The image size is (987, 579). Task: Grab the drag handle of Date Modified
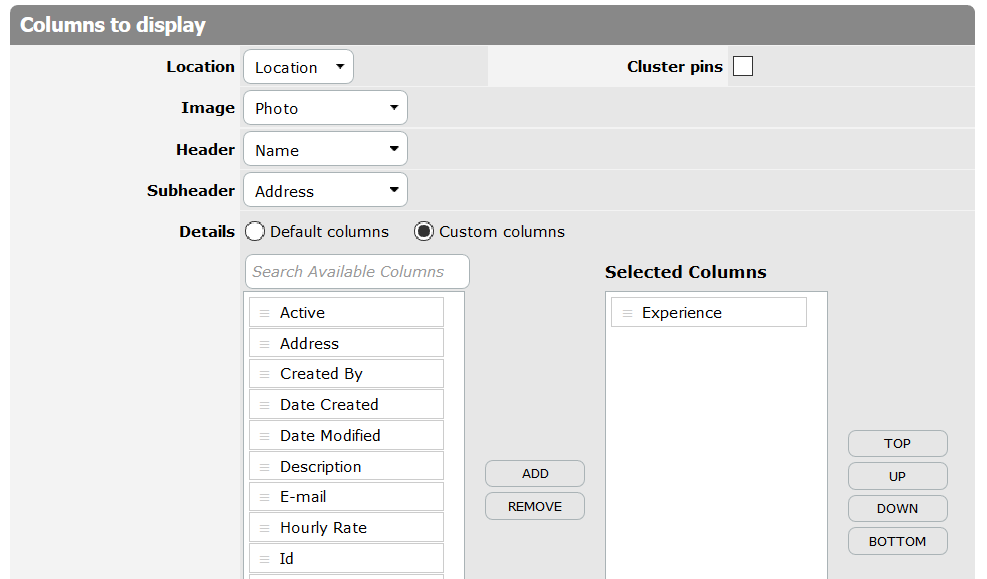coord(265,436)
